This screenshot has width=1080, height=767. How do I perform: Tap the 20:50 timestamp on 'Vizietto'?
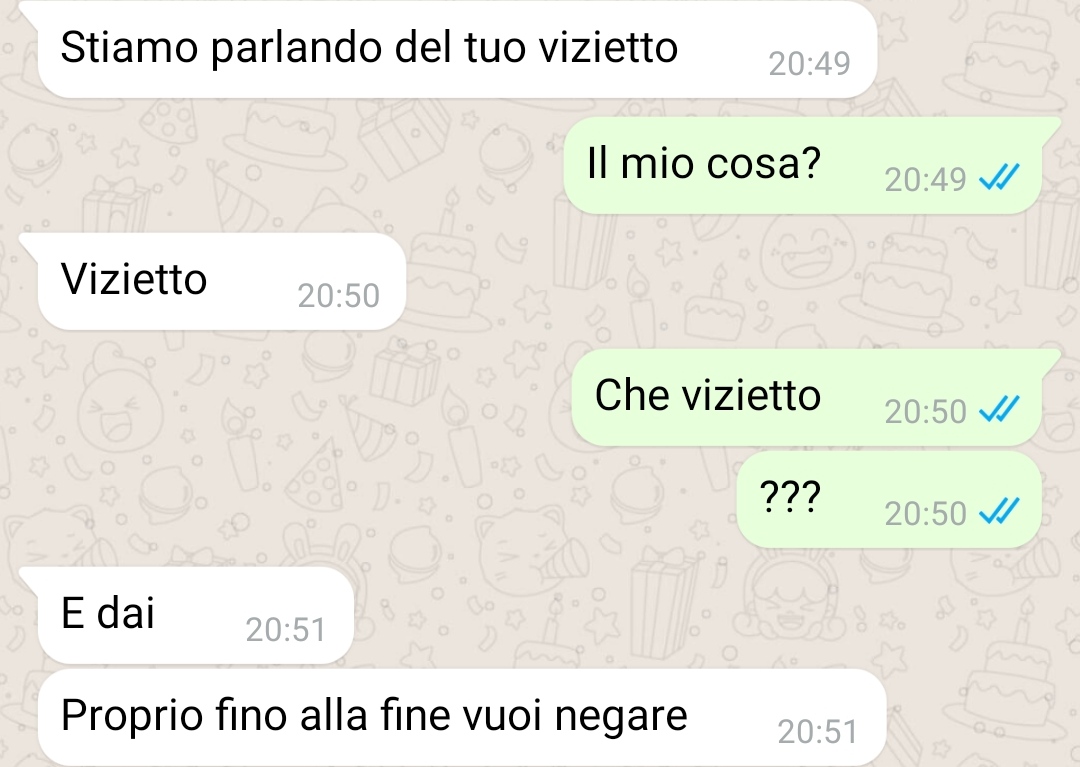point(338,296)
